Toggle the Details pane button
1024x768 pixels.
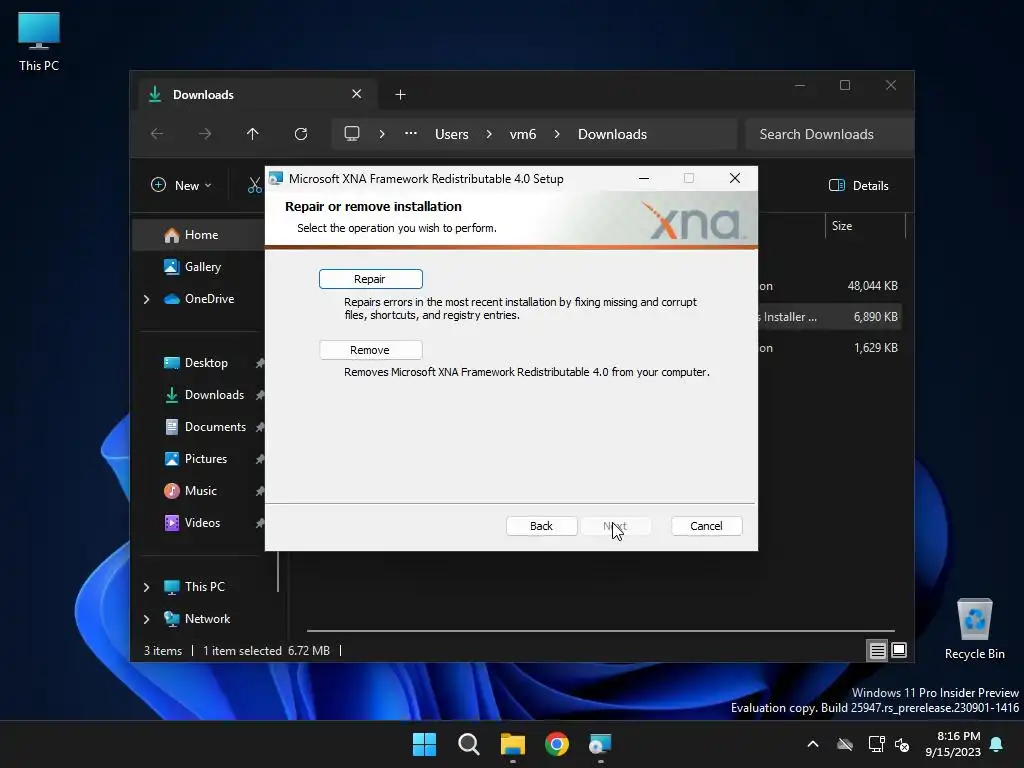[x=859, y=185]
